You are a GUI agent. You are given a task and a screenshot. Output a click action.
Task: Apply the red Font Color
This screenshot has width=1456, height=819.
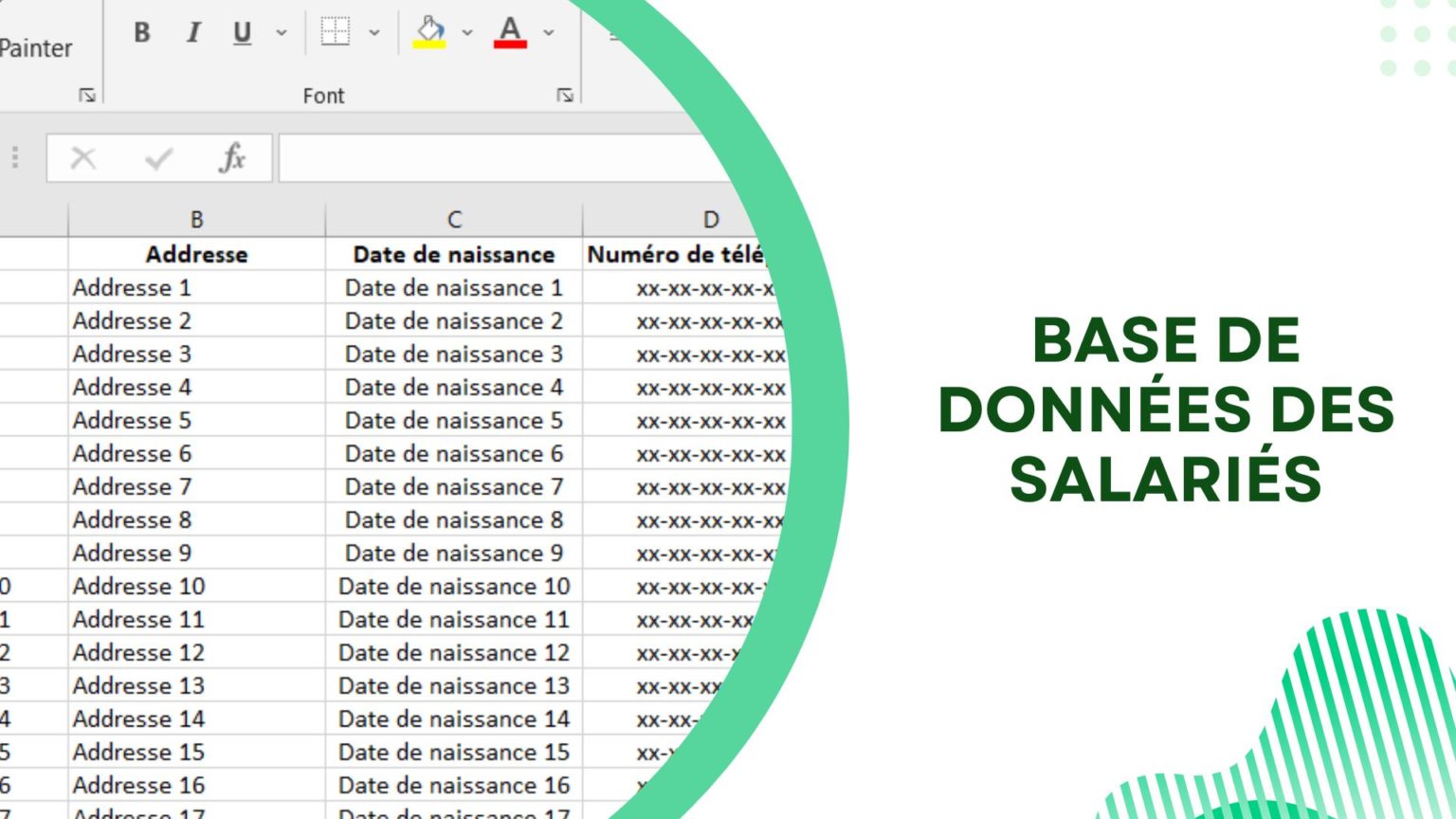pos(509,31)
